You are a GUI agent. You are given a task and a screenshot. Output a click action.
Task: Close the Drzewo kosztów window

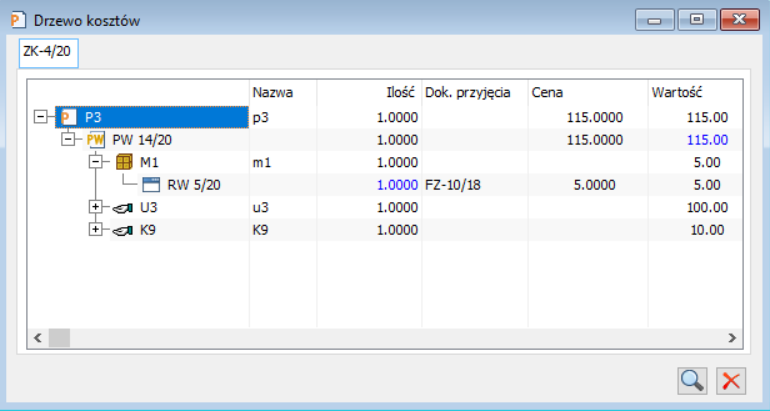click(x=740, y=20)
